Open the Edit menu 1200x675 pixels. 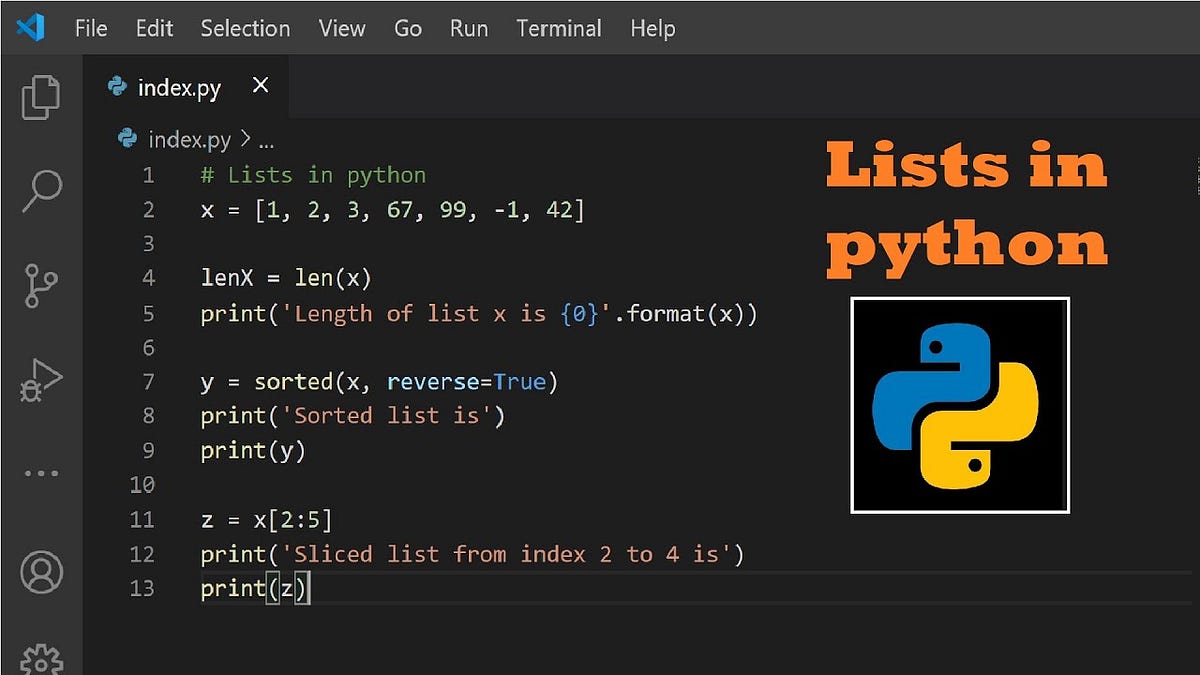coord(154,28)
